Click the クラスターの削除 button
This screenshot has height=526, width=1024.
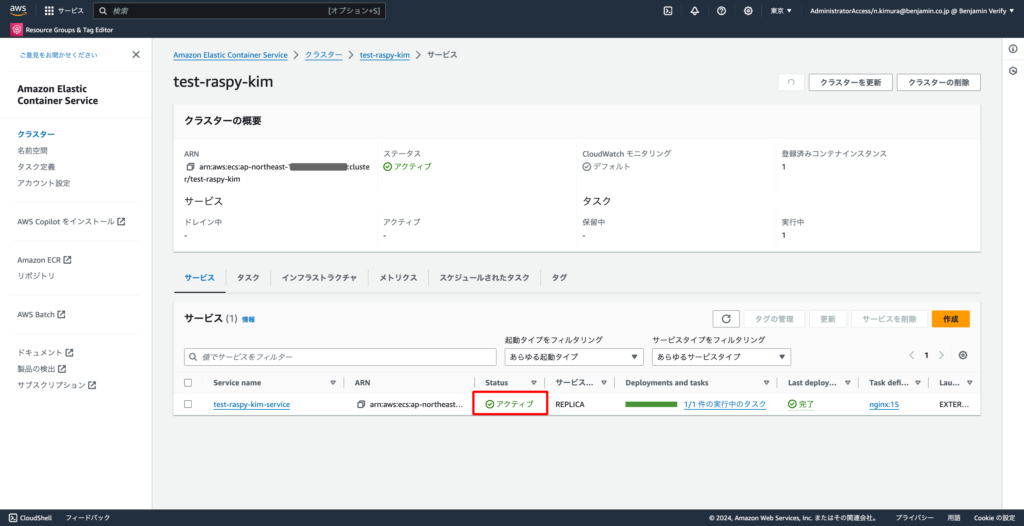click(x=939, y=82)
